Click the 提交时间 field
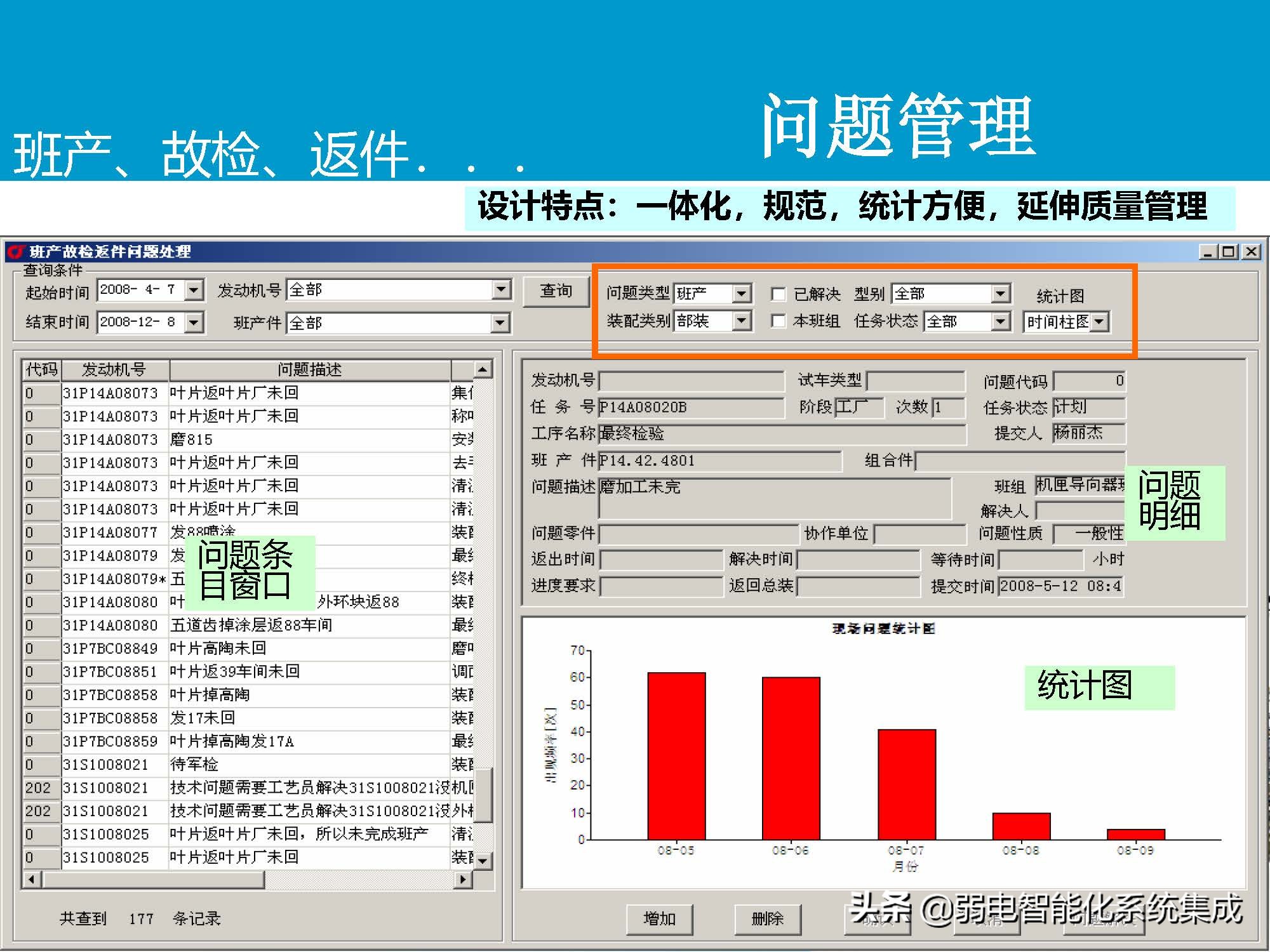 click(x=1060, y=586)
